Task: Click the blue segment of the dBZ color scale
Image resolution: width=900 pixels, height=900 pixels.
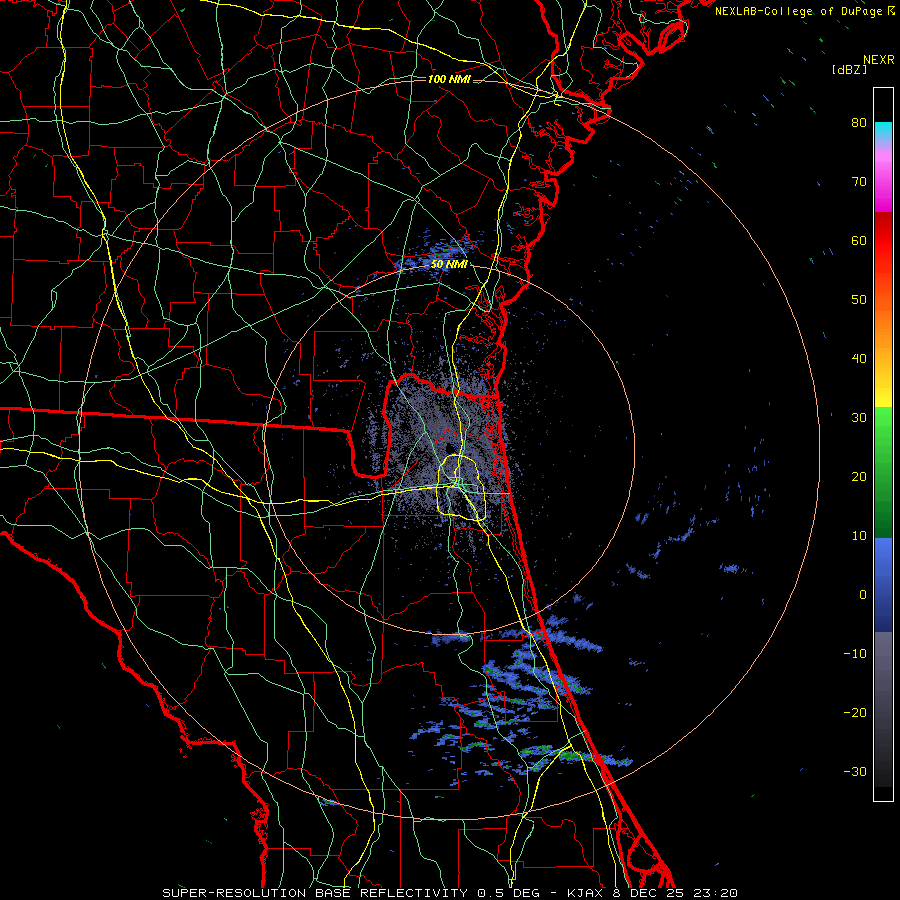Action: (883, 585)
